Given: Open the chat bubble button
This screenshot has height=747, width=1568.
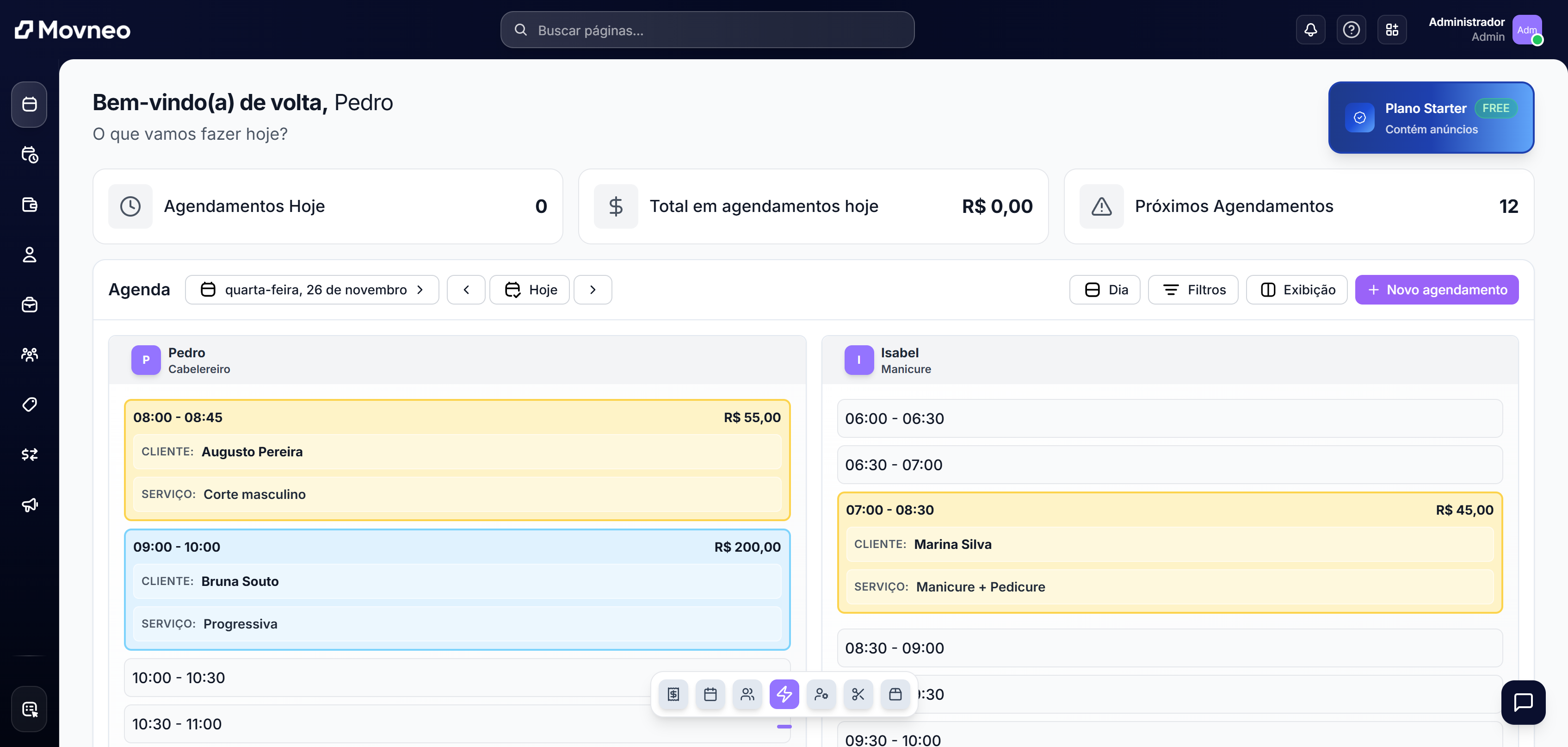Looking at the screenshot, I should point(1523,703).
